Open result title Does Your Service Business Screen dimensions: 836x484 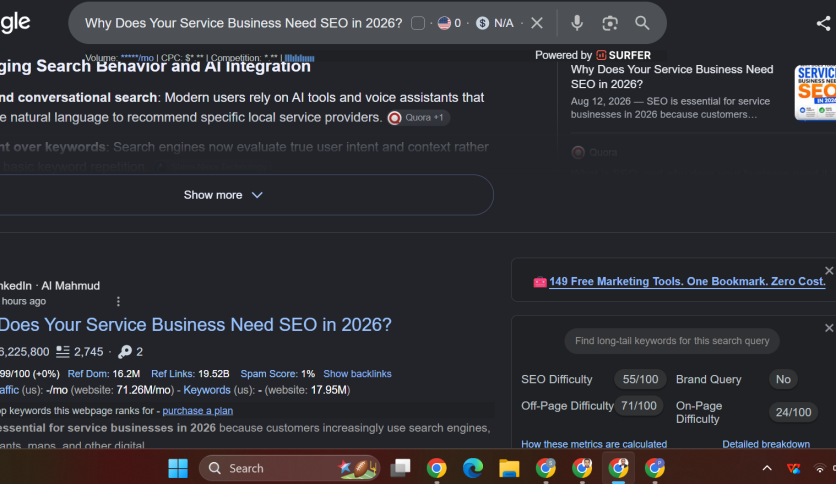[196, 324]
